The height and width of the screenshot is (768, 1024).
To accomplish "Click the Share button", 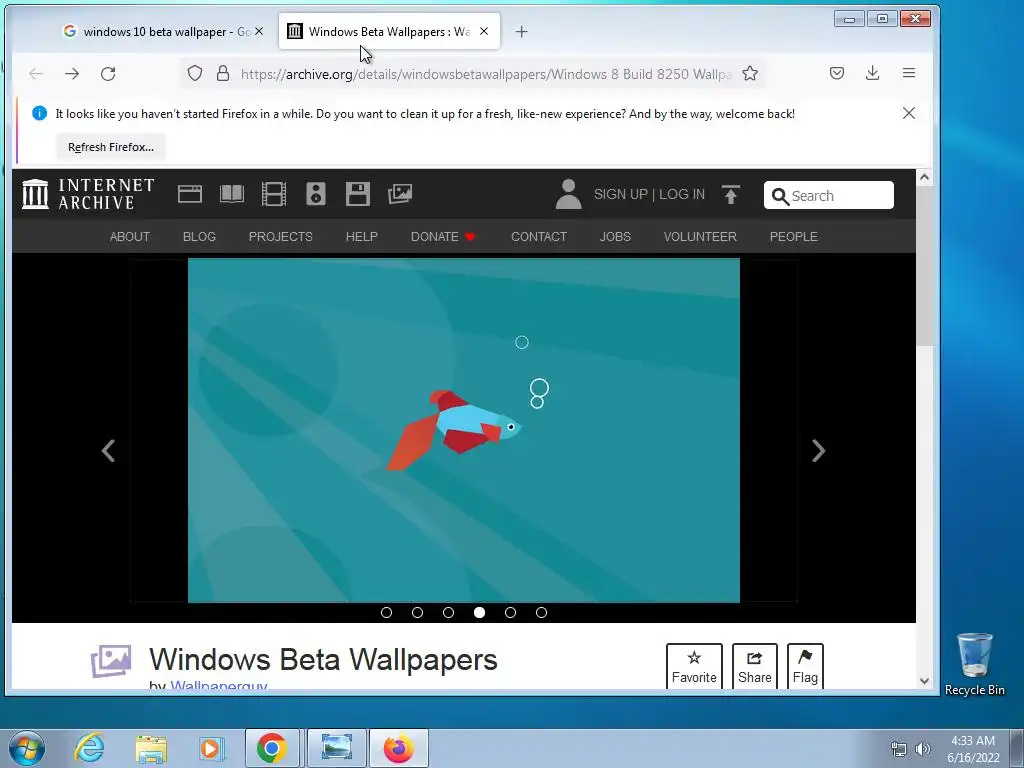I will (755, 667).
